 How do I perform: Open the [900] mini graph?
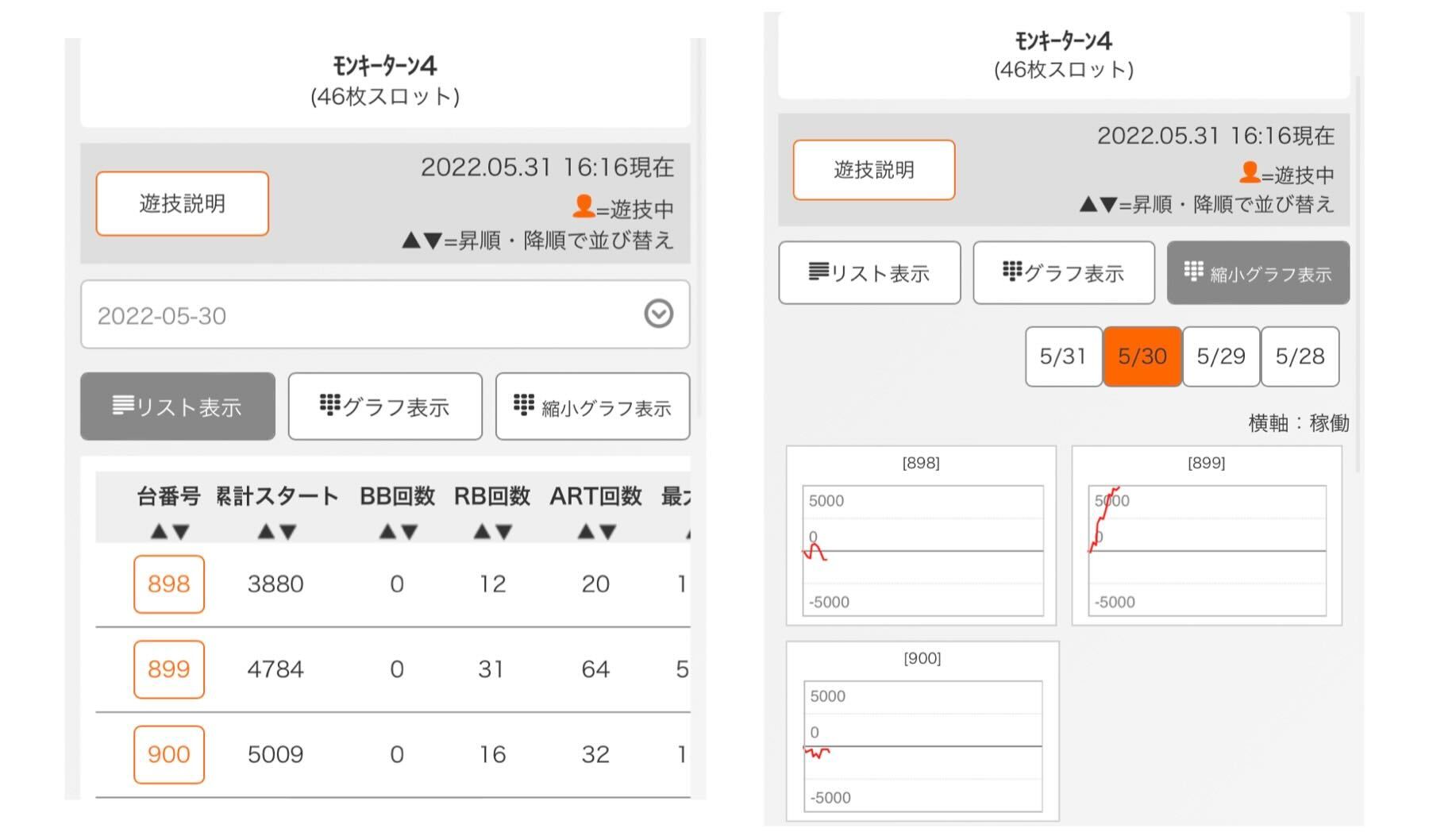pyautogui.click(x=922, y=731)
